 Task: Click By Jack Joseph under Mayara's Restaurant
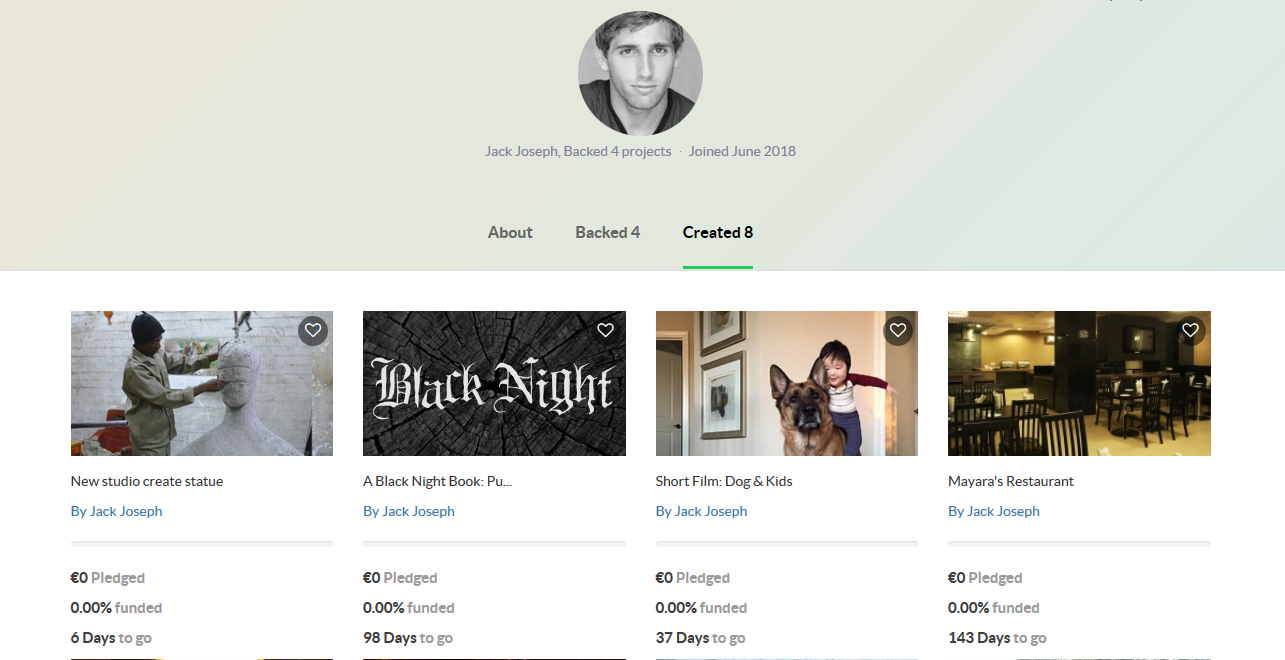coord(994,511)
